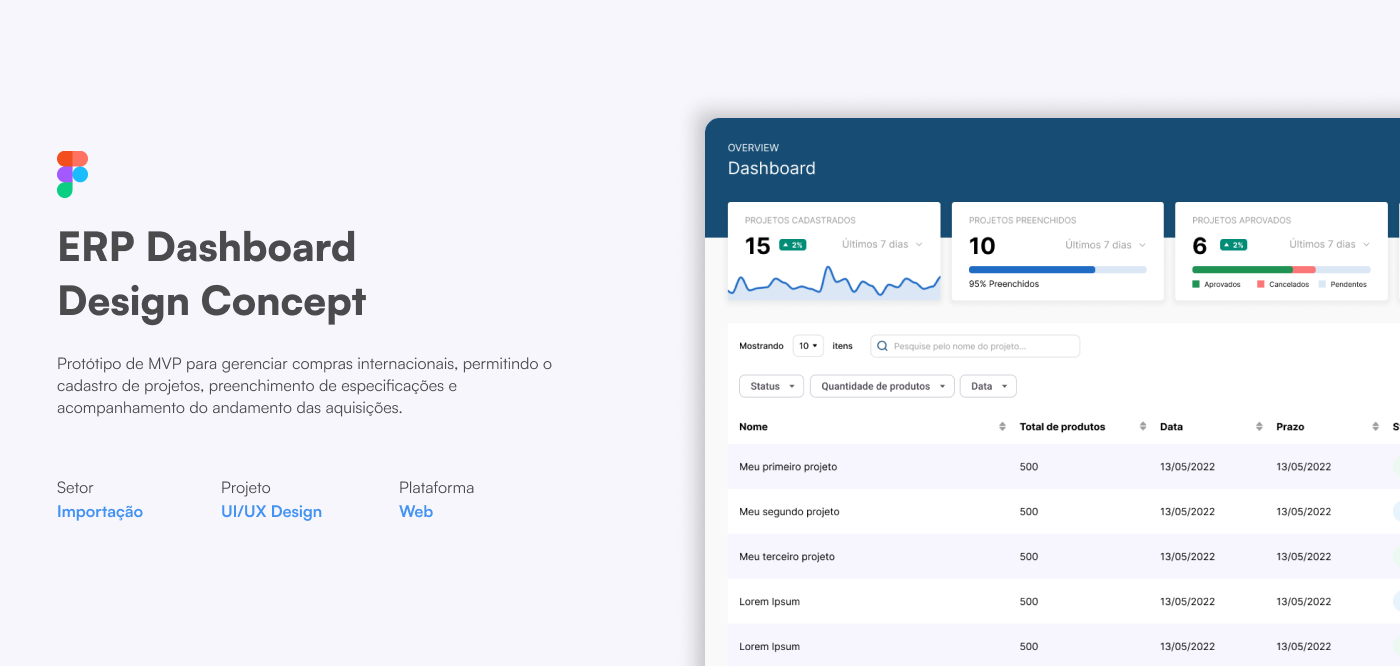This screenshot has height=666, width=1400.
Task: Open Últimos 7 dias in Projetos Cadastrados
Action: point(882,244)
